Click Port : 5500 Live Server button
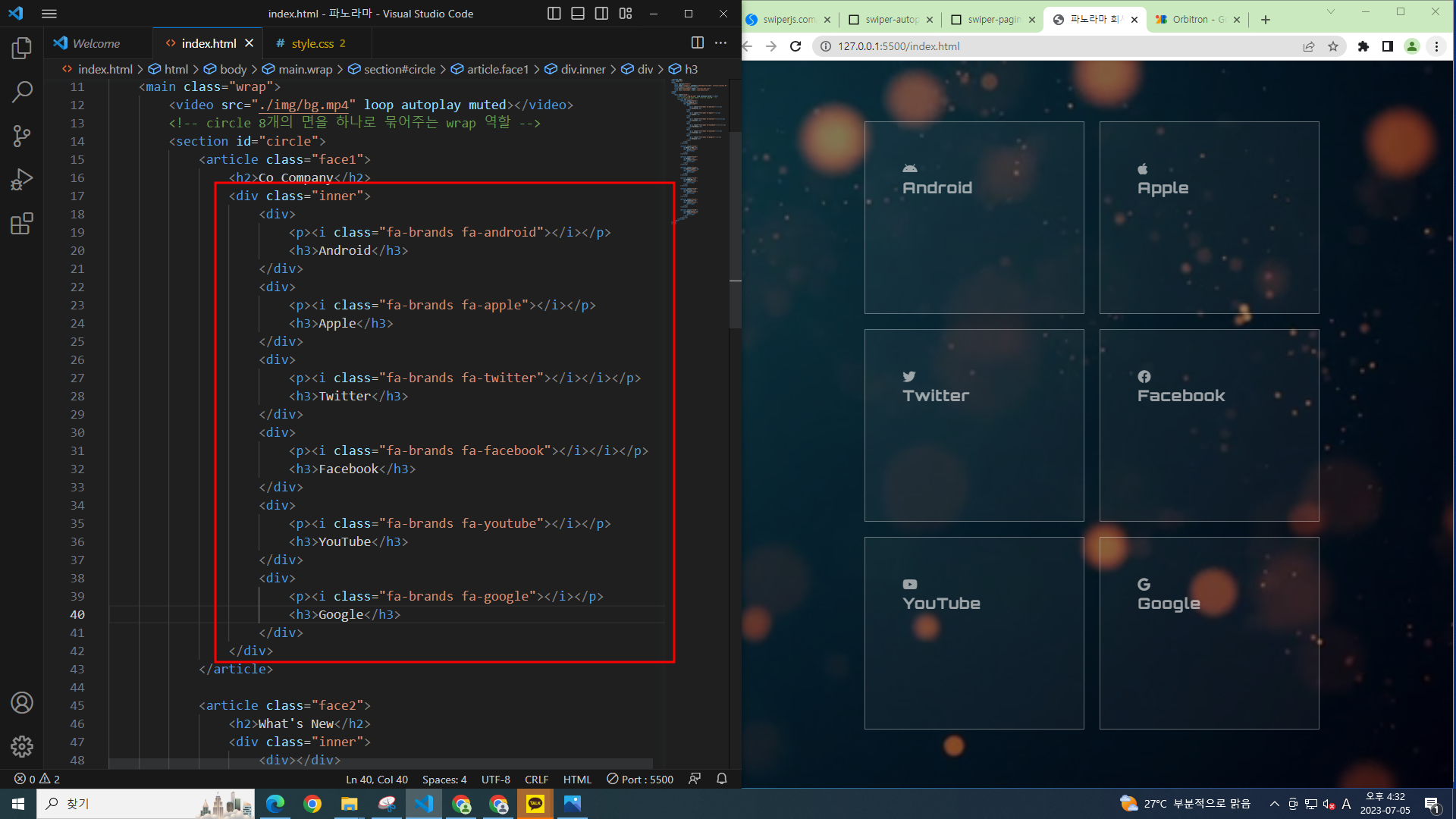 (x=640, y=779)
